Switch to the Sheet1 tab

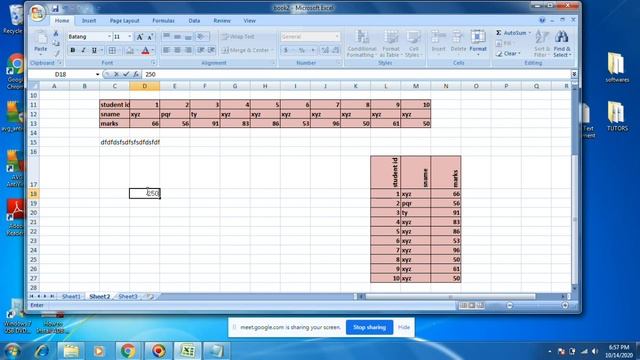point(71,296)
